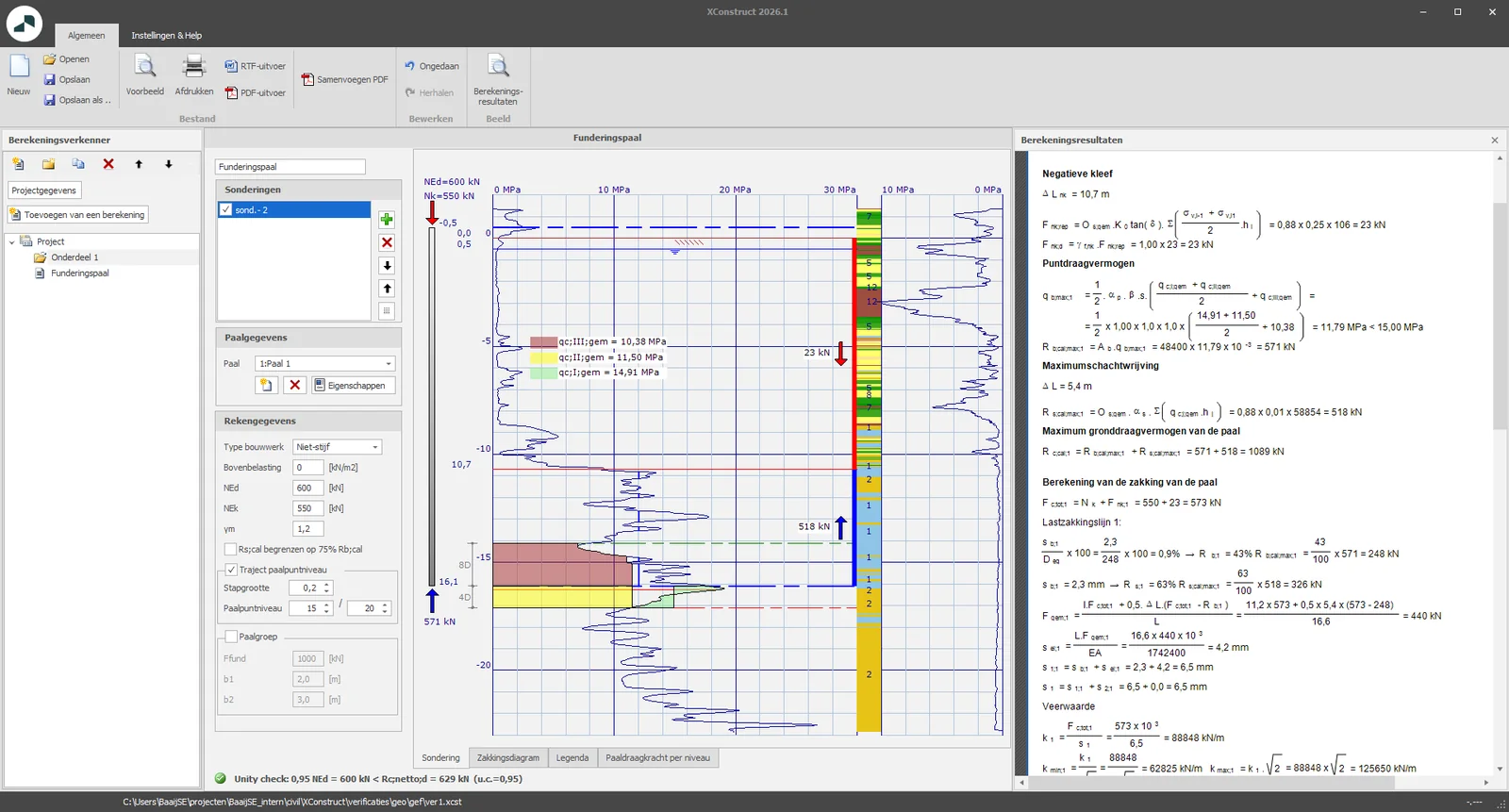Open the Paal 1:Paal 1 dropdown
The width and height of the screenshot is (1509, 812).
click(388, 364)
